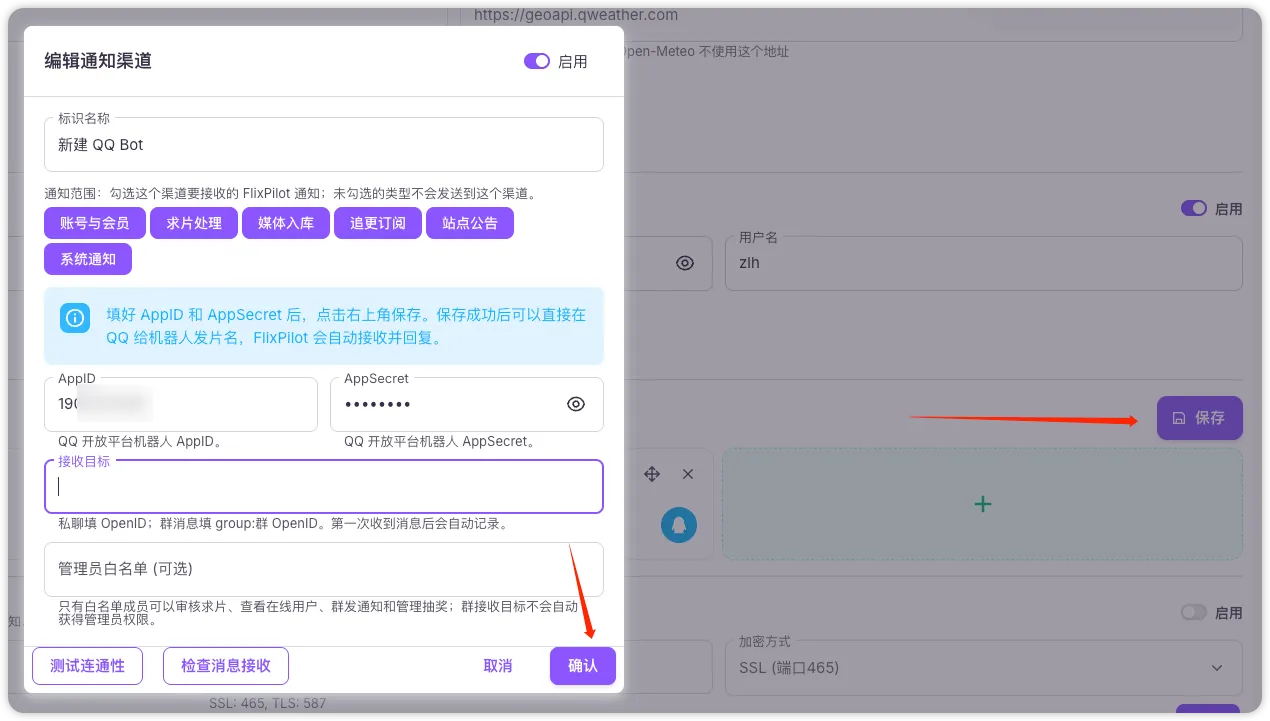Click the 检查消息接收 button
The width and height of the screenshot is (1270, 721).
[x=226, y=665]
